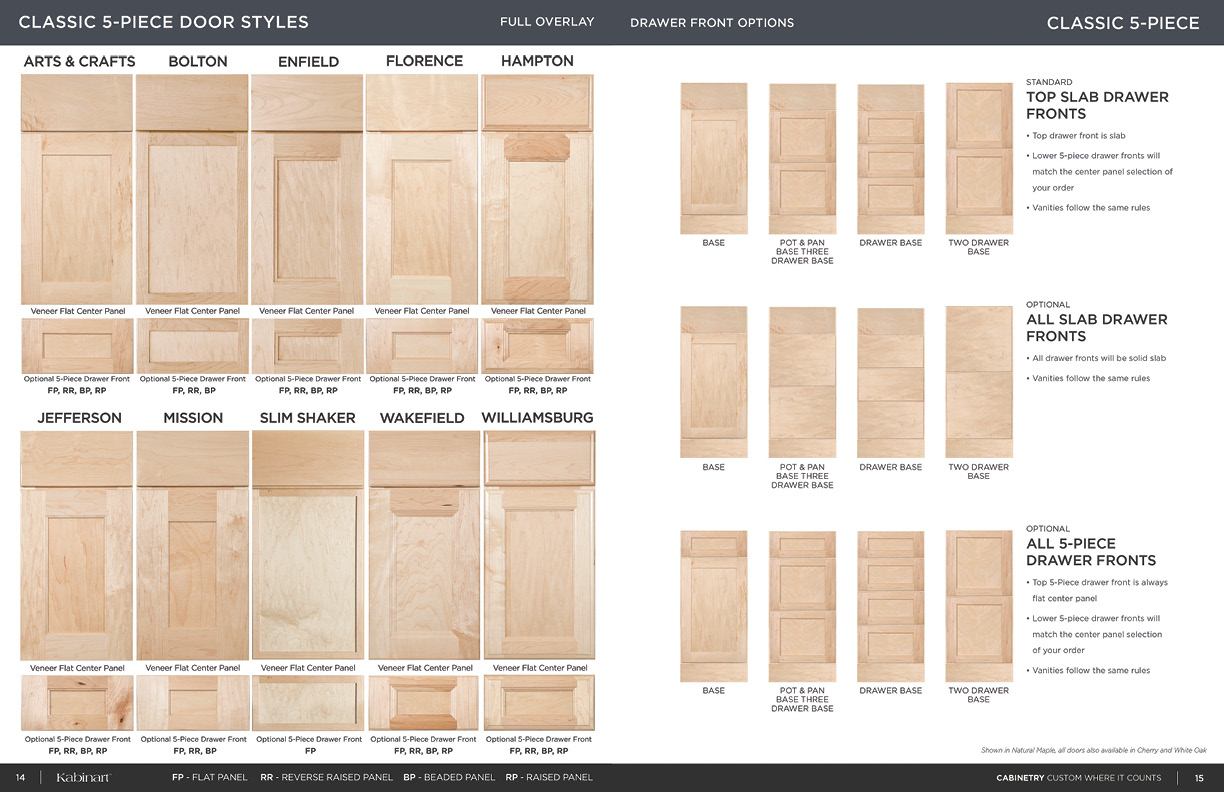Select the Enfield optional drawer front image

click(x=308, y=346)
